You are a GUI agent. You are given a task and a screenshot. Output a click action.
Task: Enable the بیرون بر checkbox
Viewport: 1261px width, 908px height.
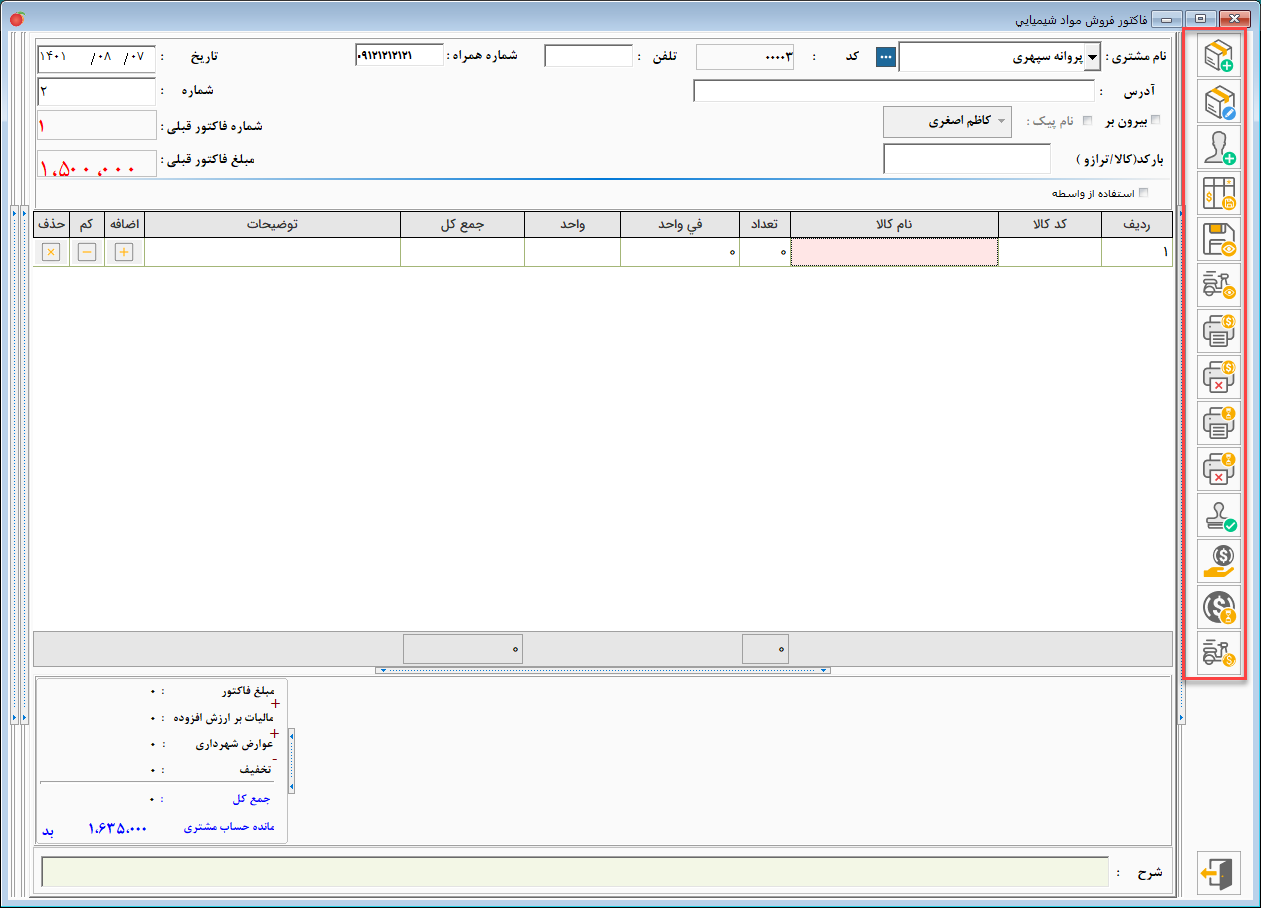click(x=1157, y=121)
